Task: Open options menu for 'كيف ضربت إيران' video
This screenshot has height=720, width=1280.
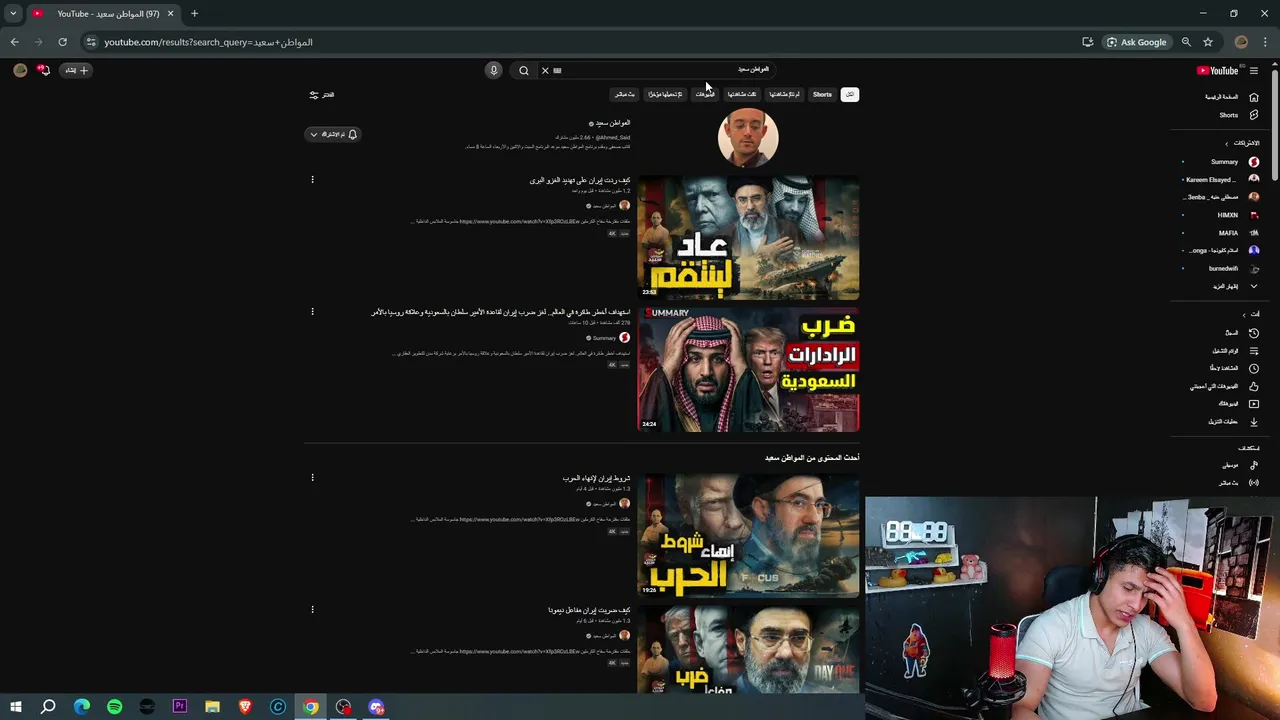Action: coord(312,610)
